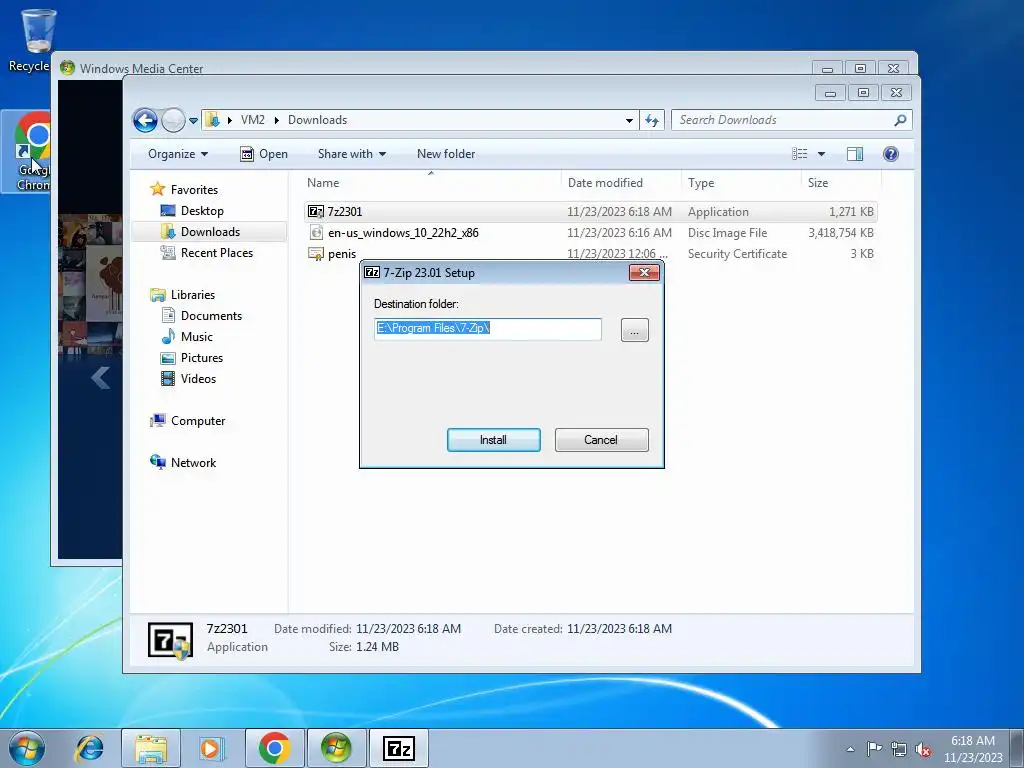The width and height of the screenshot is (1024, 768).
Task: Open Google Chrome from taskbar
Action: [274, 748]
